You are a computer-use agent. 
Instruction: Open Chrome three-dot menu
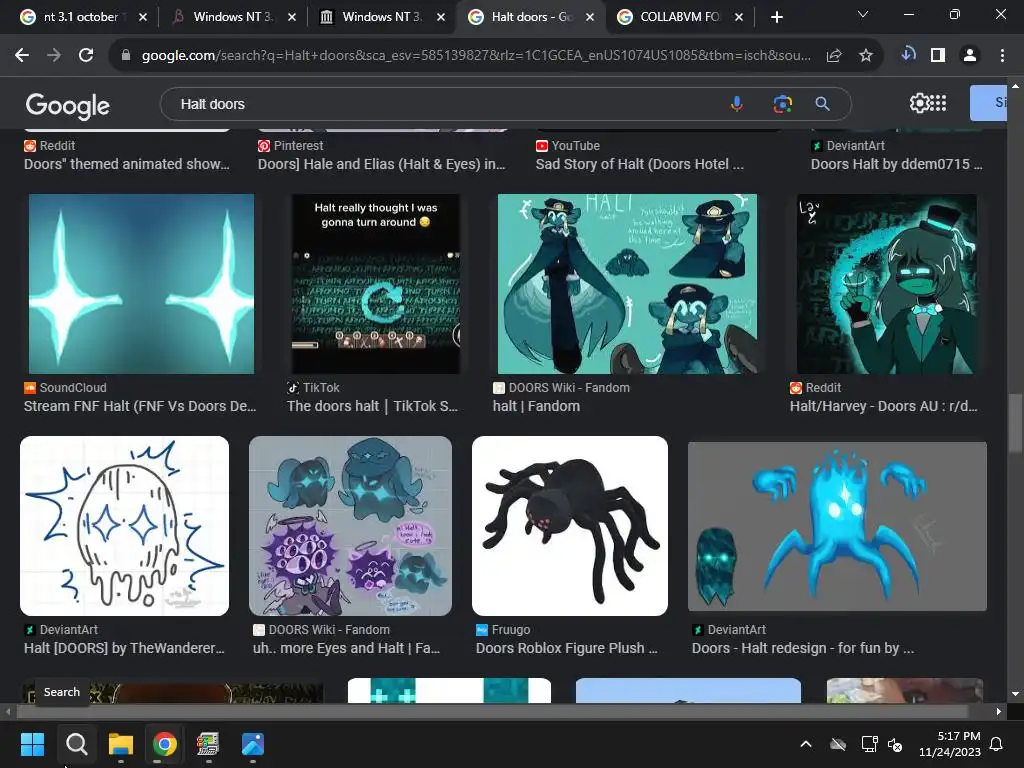tap(1002, 56)
